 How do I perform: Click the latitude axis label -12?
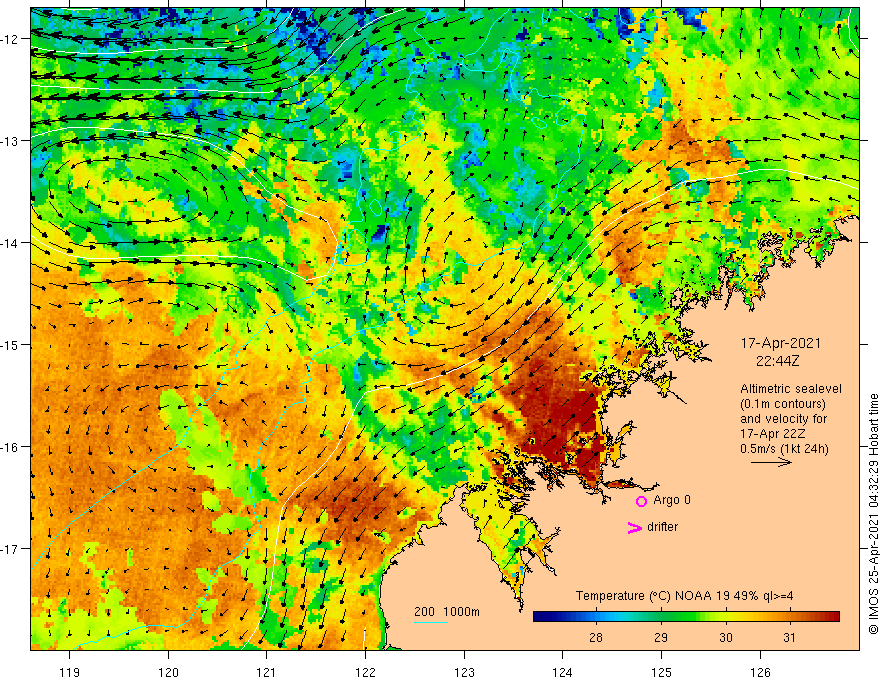click(x=10, y=39)
